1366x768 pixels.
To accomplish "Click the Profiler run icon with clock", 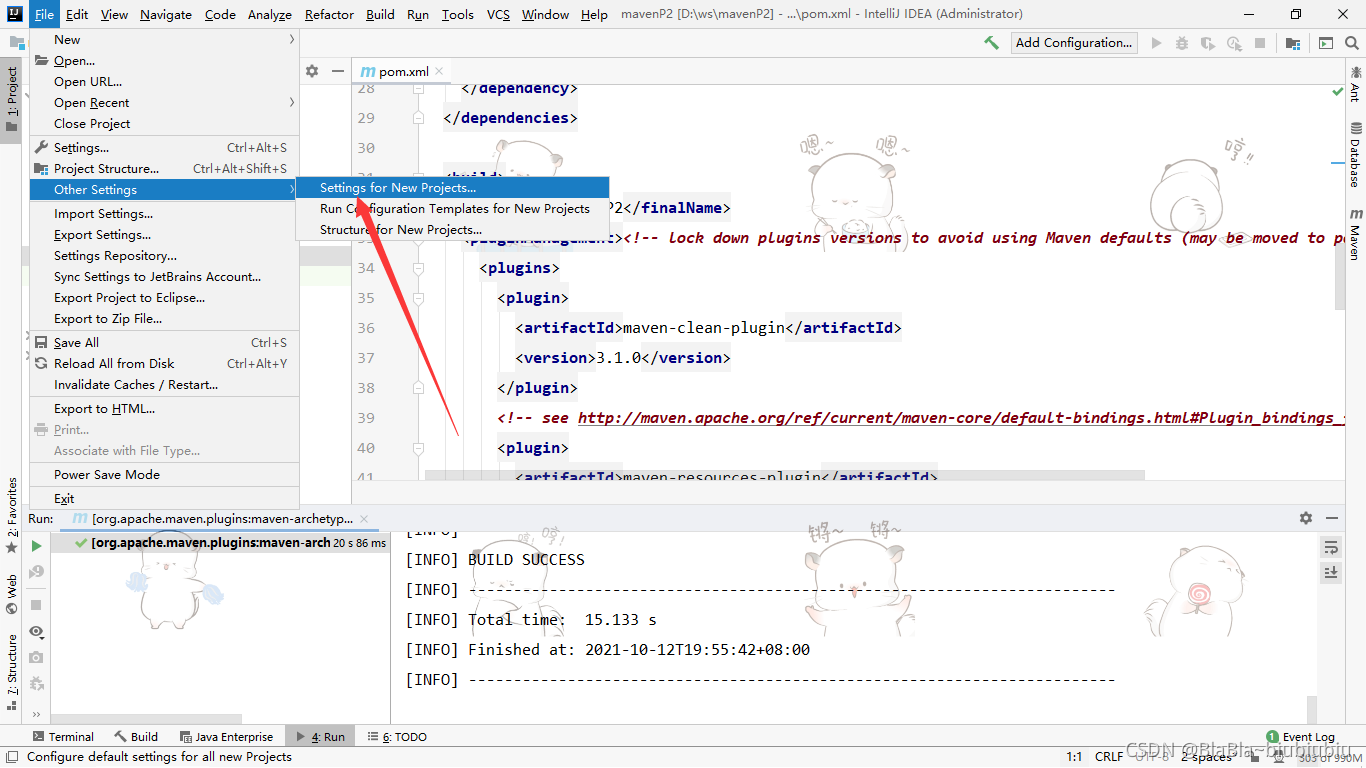I will pos(1234,43).
